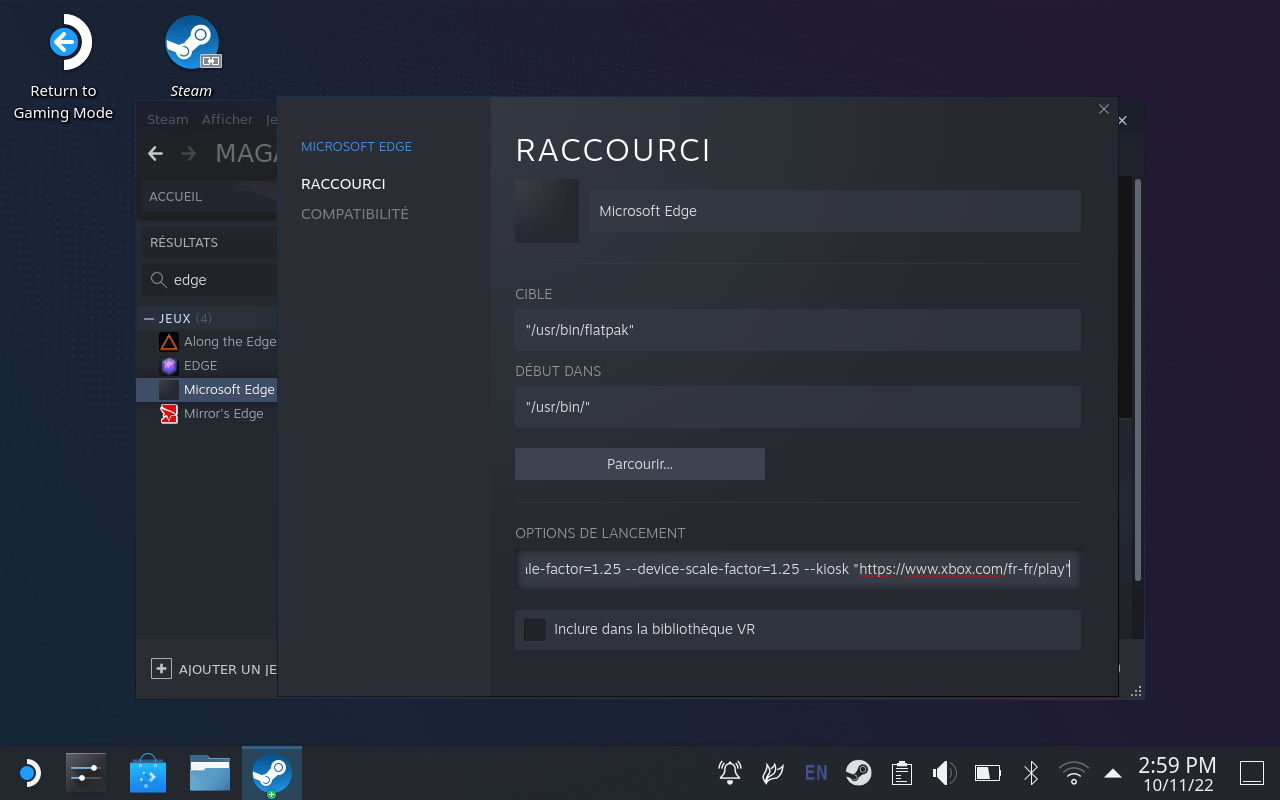Click the Microsoft Edge shortcut icon thumbnail
Screen dimensions: 1280x800
click(547, 211)
